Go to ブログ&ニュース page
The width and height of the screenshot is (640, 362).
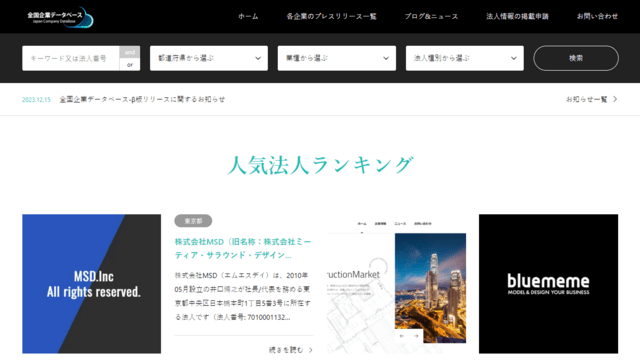click(431, 16)
